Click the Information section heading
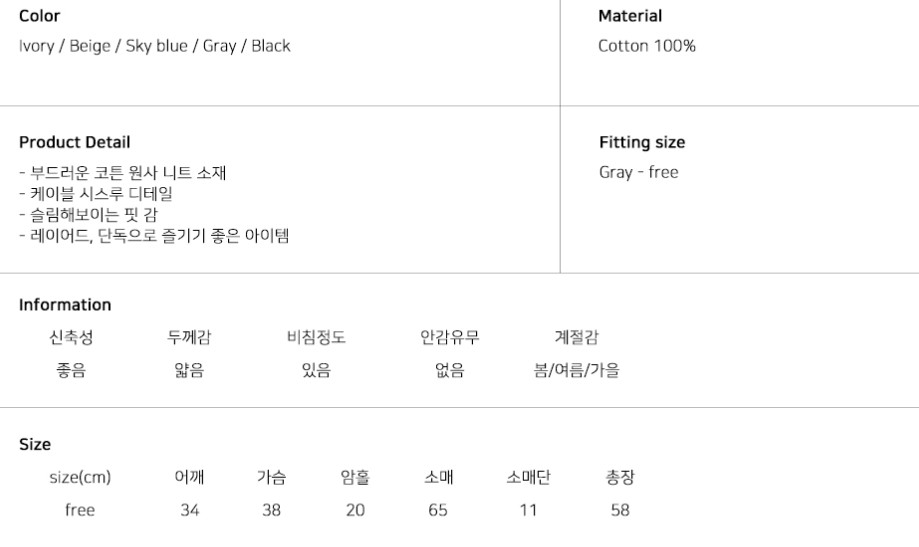 [65, 305]
